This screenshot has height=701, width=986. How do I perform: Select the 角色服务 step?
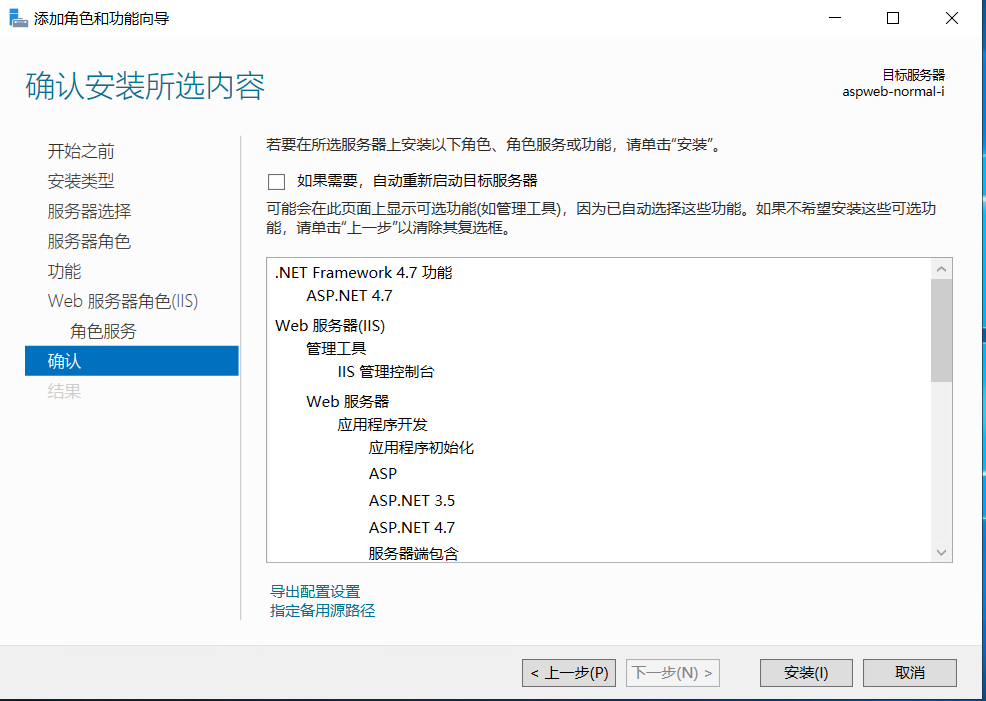(103, 331)
